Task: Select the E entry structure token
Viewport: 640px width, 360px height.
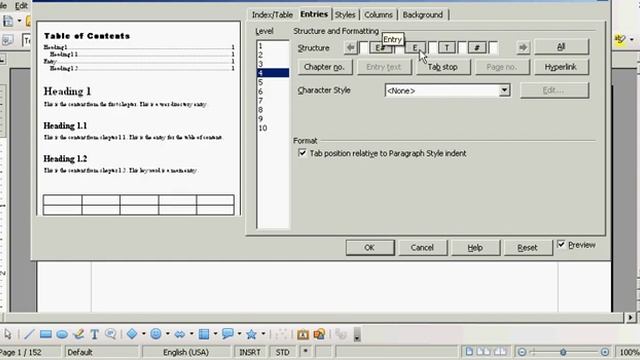Action: [x=415, y=48]
